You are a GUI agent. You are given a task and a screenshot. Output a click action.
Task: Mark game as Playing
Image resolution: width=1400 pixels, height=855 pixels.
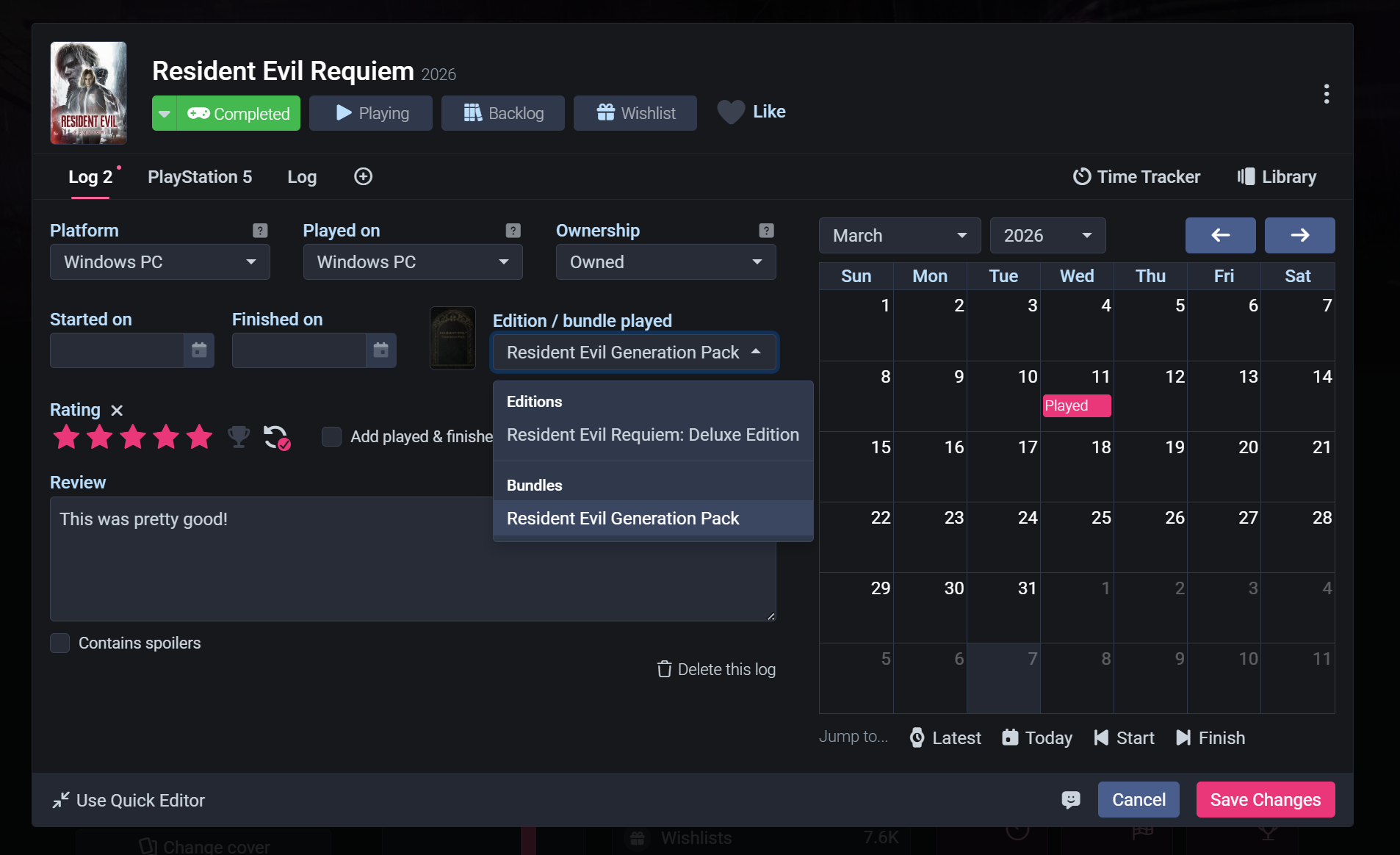pos(371,113)
